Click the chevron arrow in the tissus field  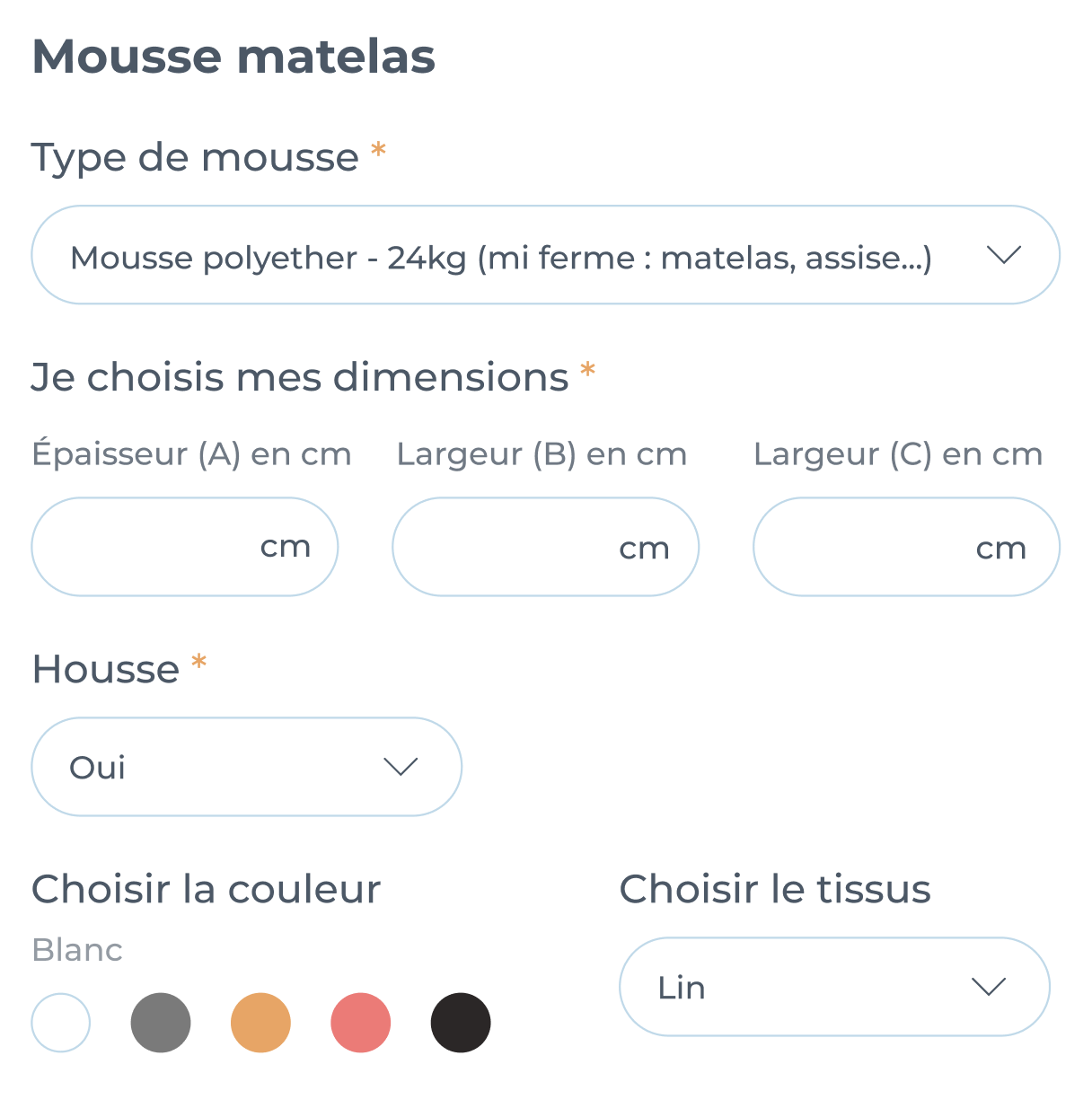click(x=988, y=987)
